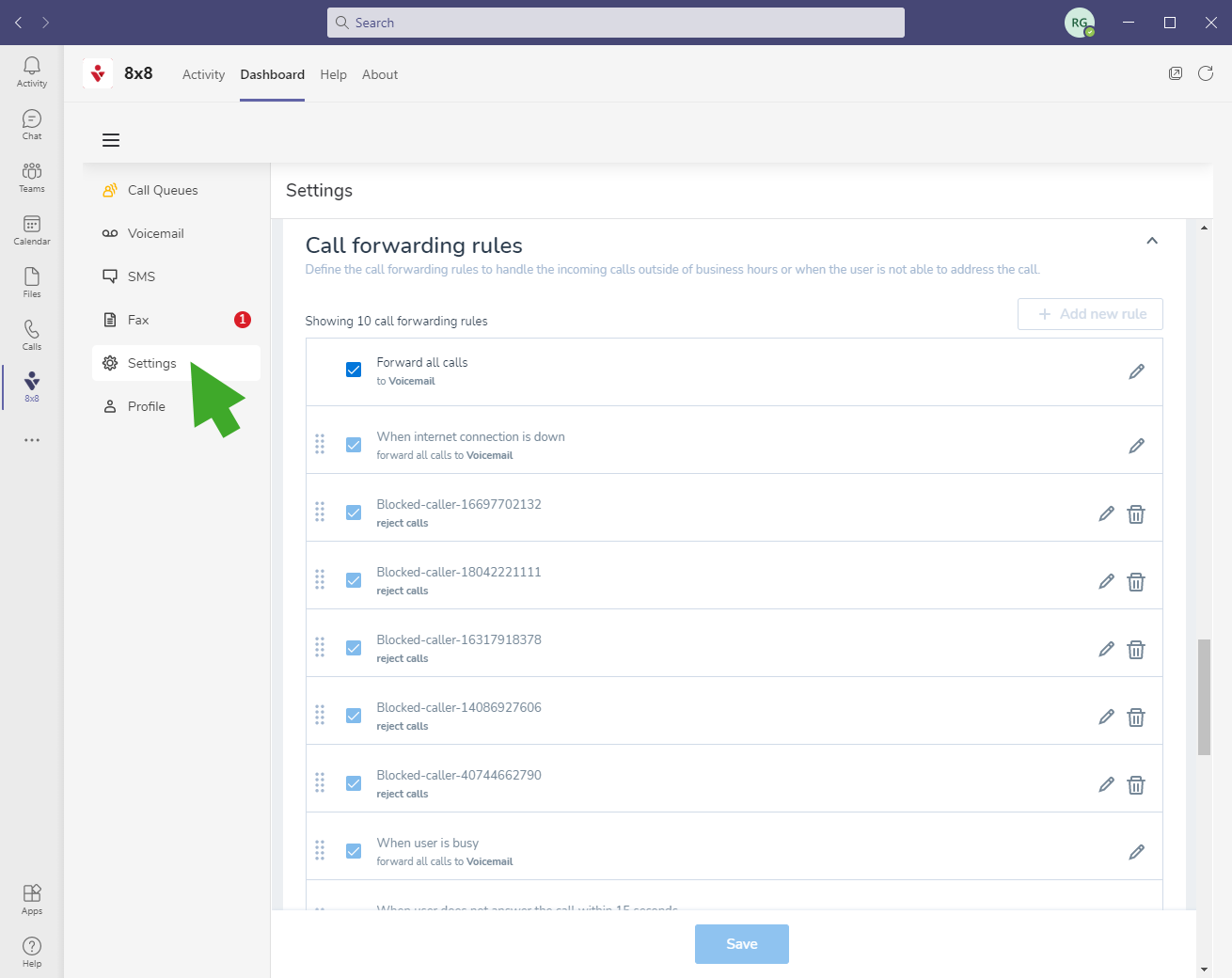The width and height of the screenshot is (1232, 978).
Task: Toggle the Forward all calls checkbox
Action: point(354,370)
